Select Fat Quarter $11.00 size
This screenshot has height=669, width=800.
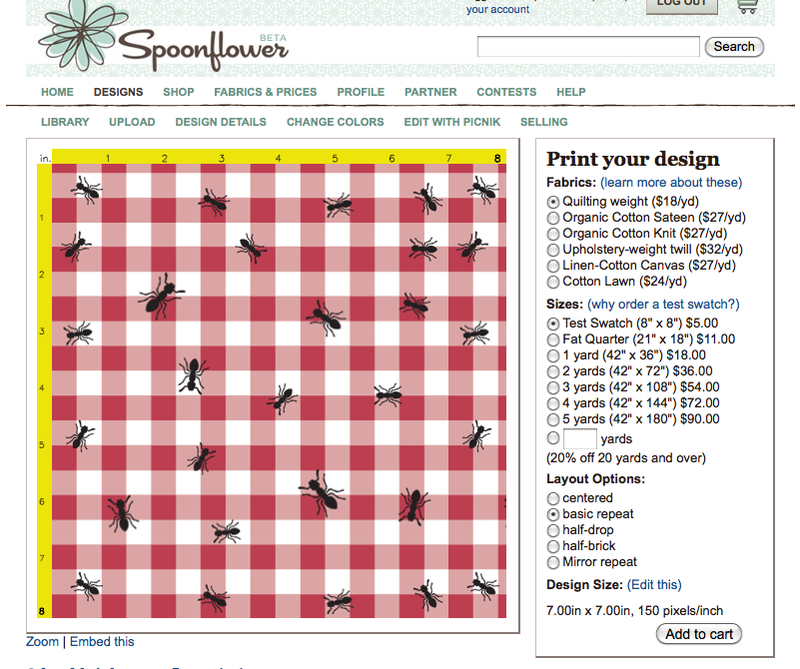(553, 340)
